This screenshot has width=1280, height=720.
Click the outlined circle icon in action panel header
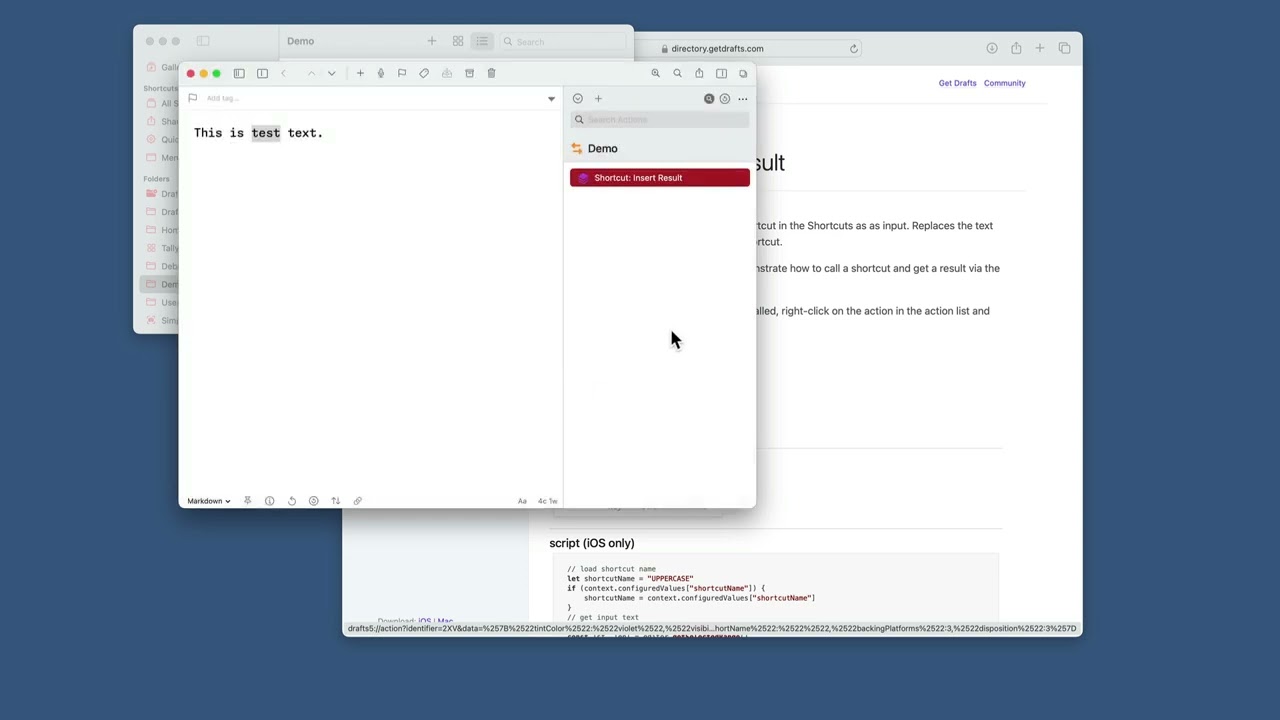725,99
